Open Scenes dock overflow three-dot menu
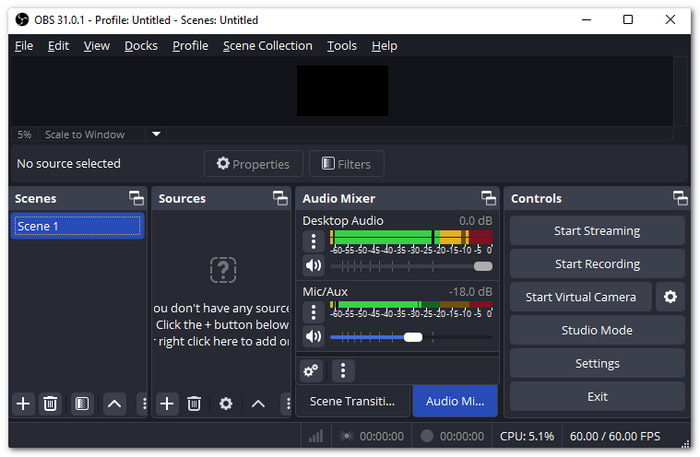Screen dimensions: 700x457 [x=144, y=404]
